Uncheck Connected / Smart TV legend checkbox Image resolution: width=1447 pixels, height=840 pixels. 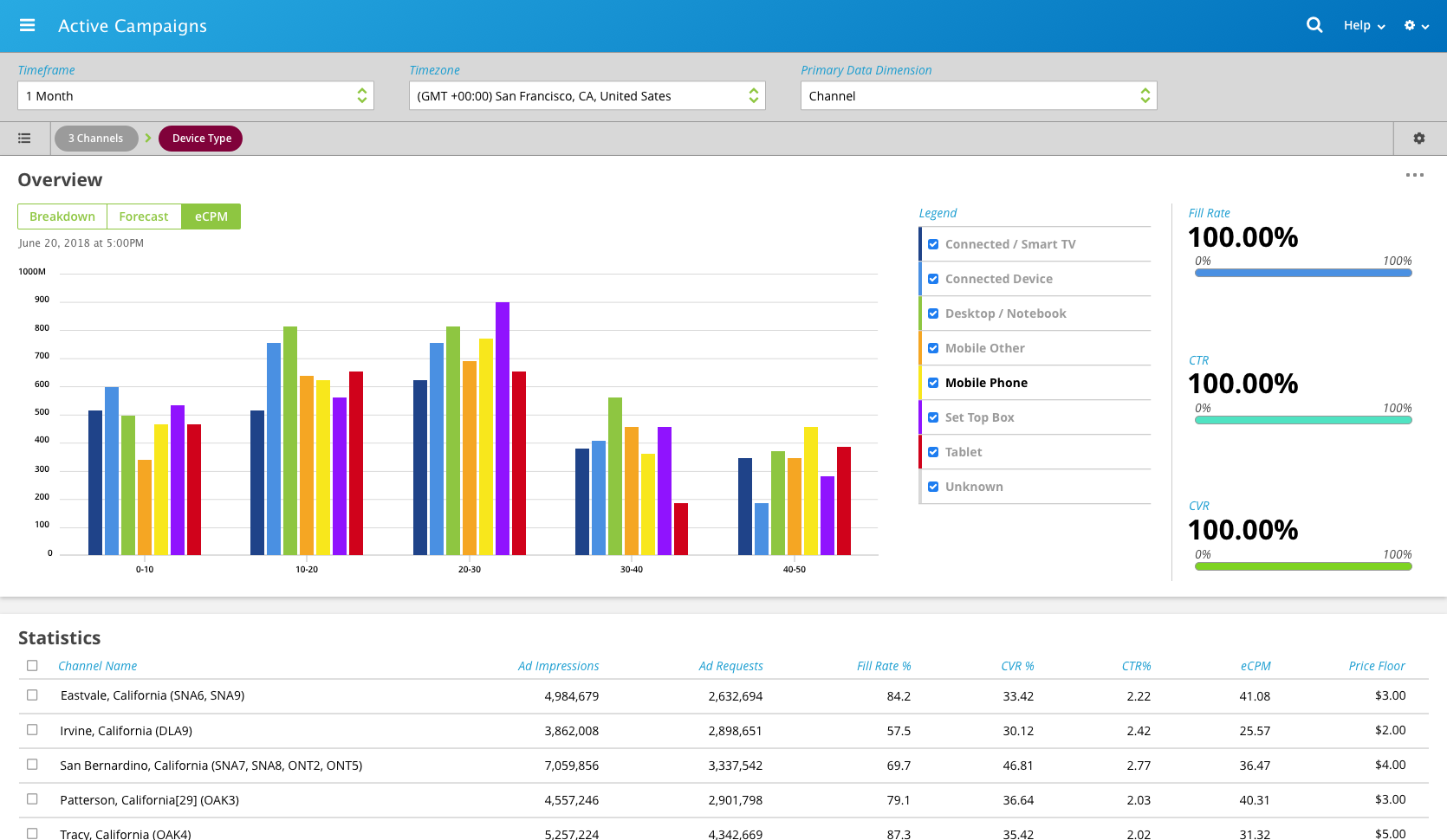coord(933,244)
